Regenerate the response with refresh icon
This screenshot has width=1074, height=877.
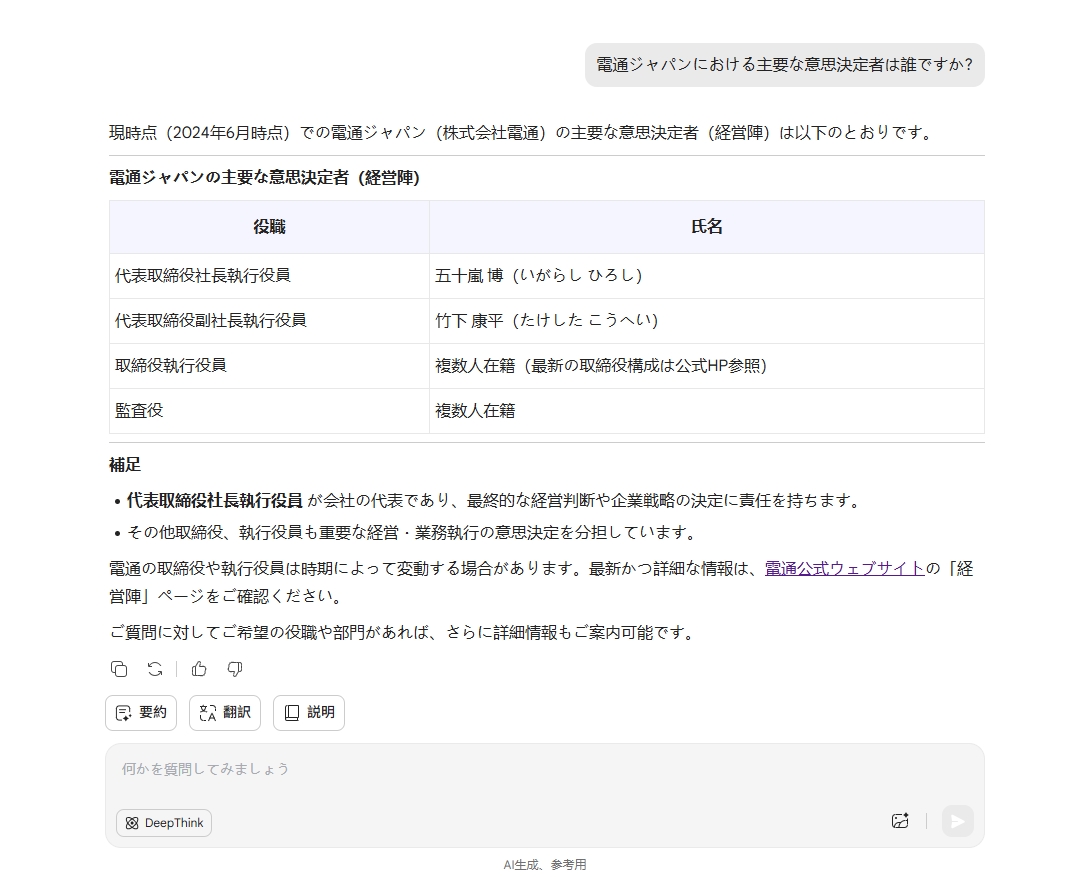pyautogui.click(x=155, y=669)
